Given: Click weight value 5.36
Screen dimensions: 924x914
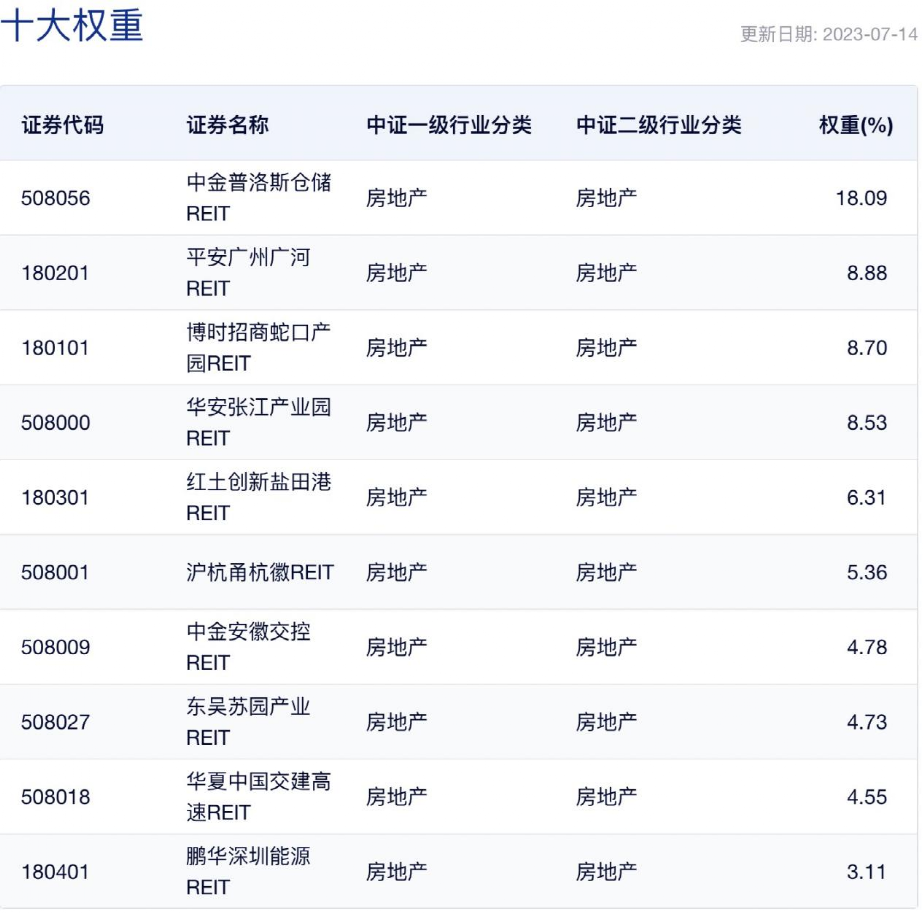Looking at the screenshot, I should 867,572.
